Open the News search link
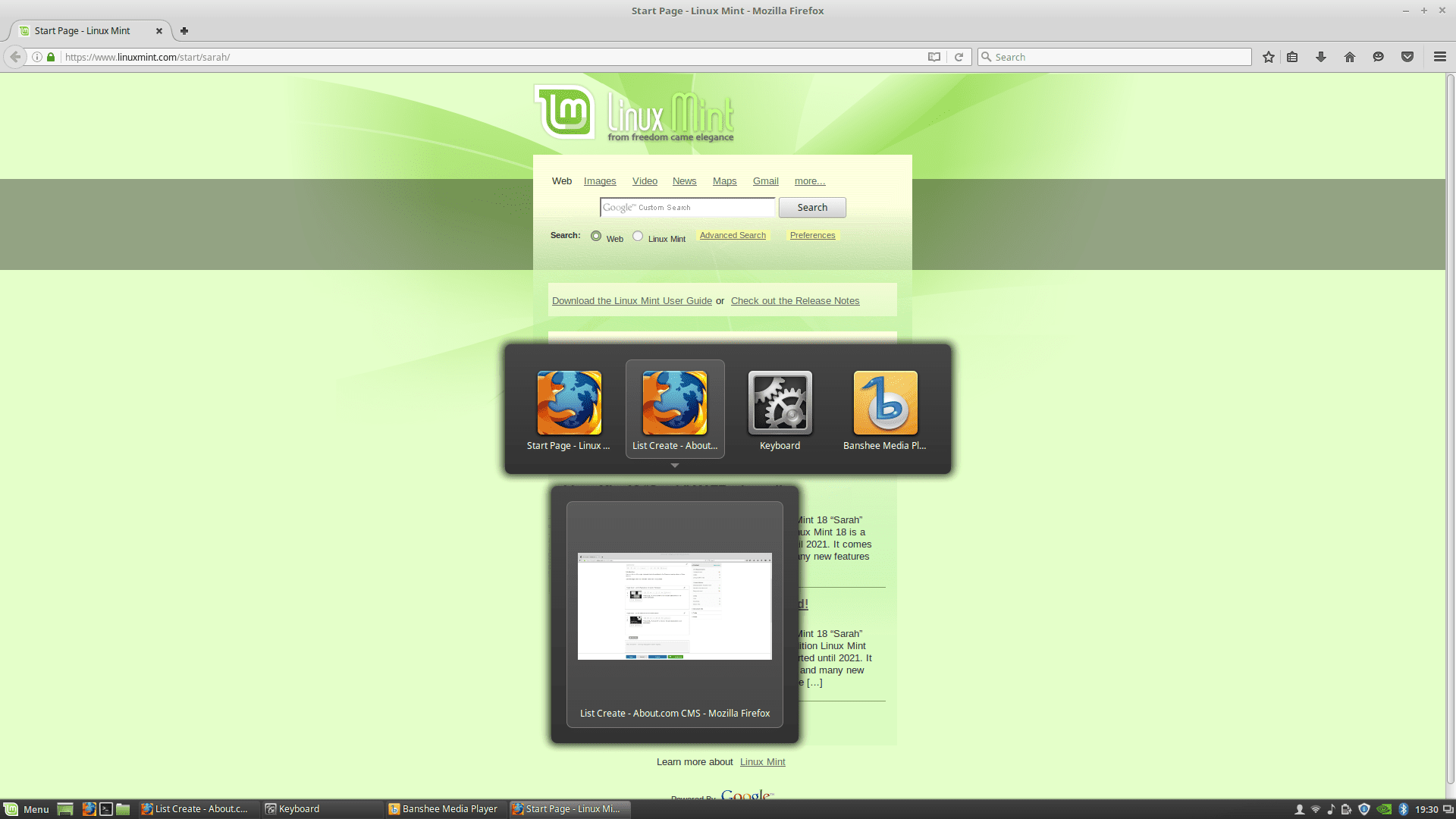The height and width of the screenshot is (819, 1456). [x=684, y=181]
